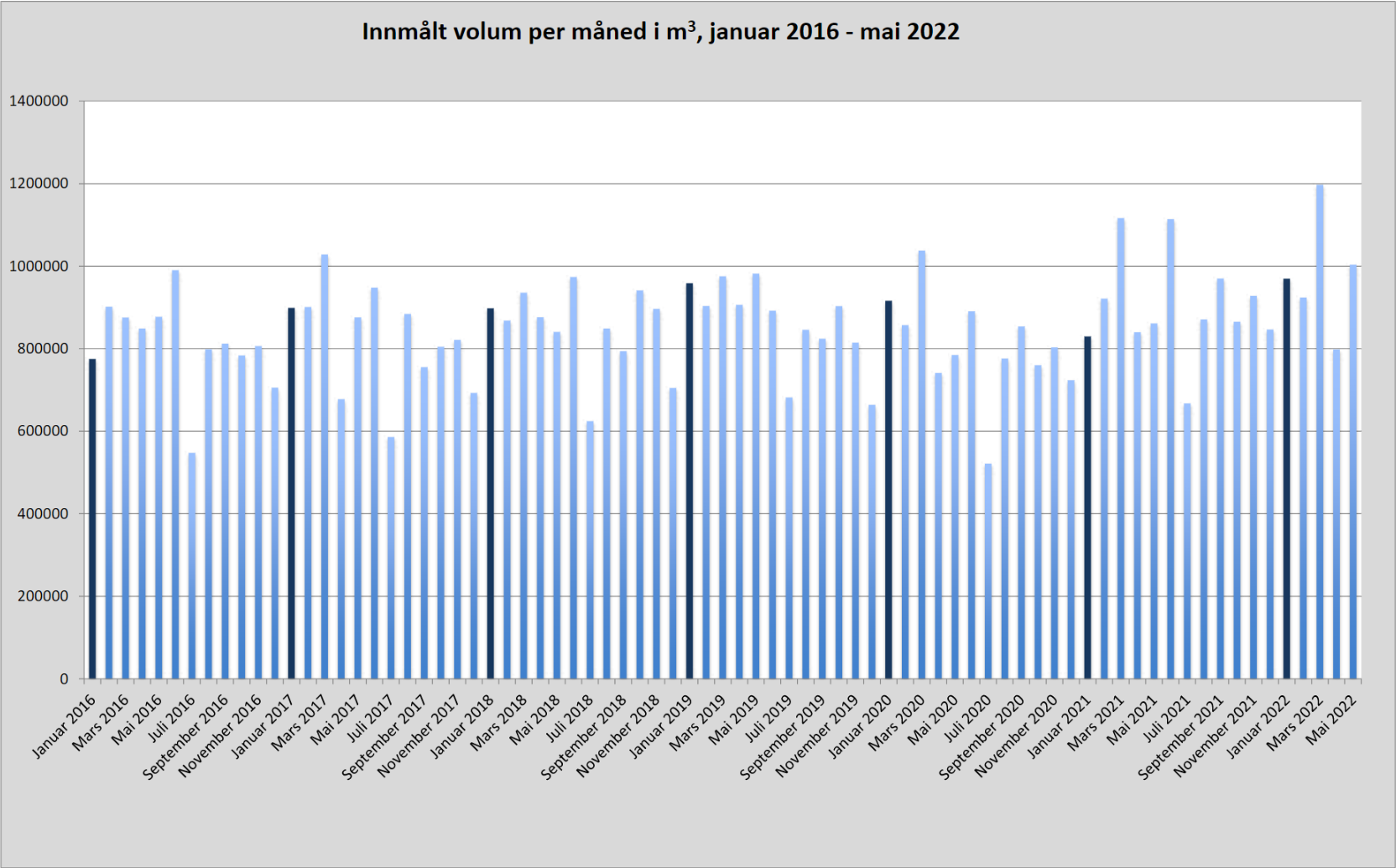
Task: Select the 'Januar 2017' axis label
Action: tap(263, 726)
